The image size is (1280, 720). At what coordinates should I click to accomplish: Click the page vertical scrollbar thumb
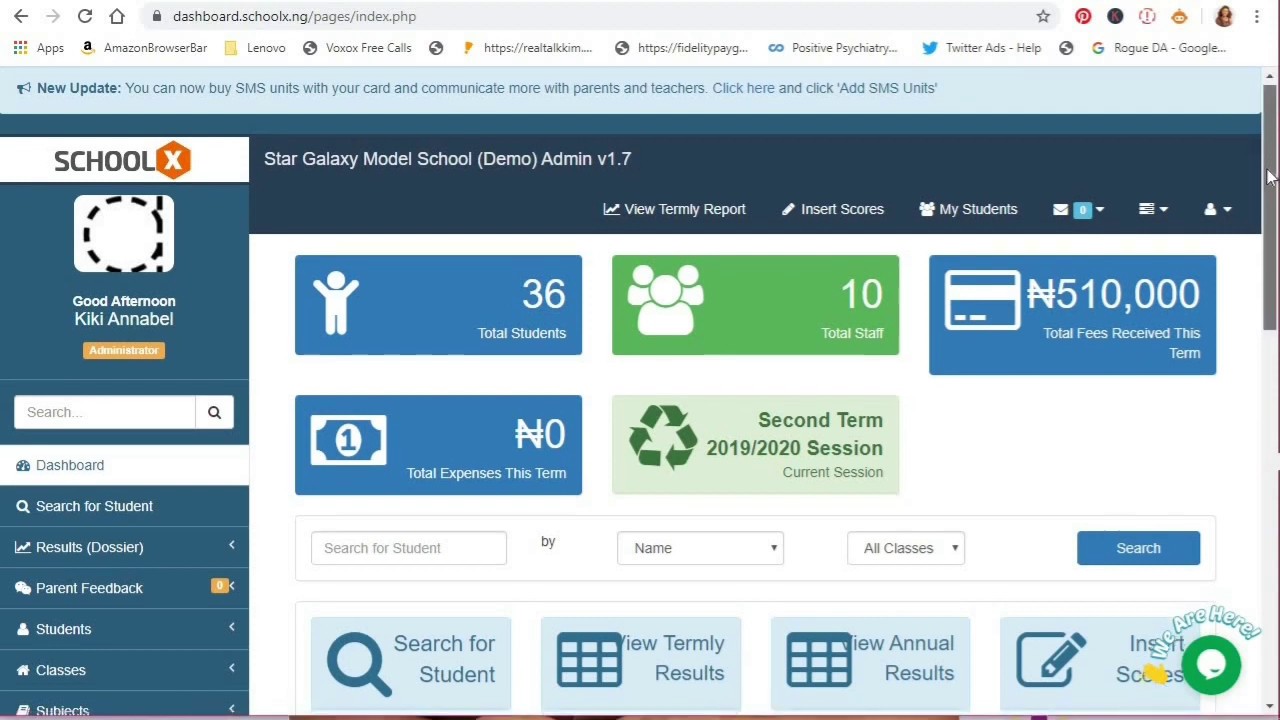(x=1269, y=208)
